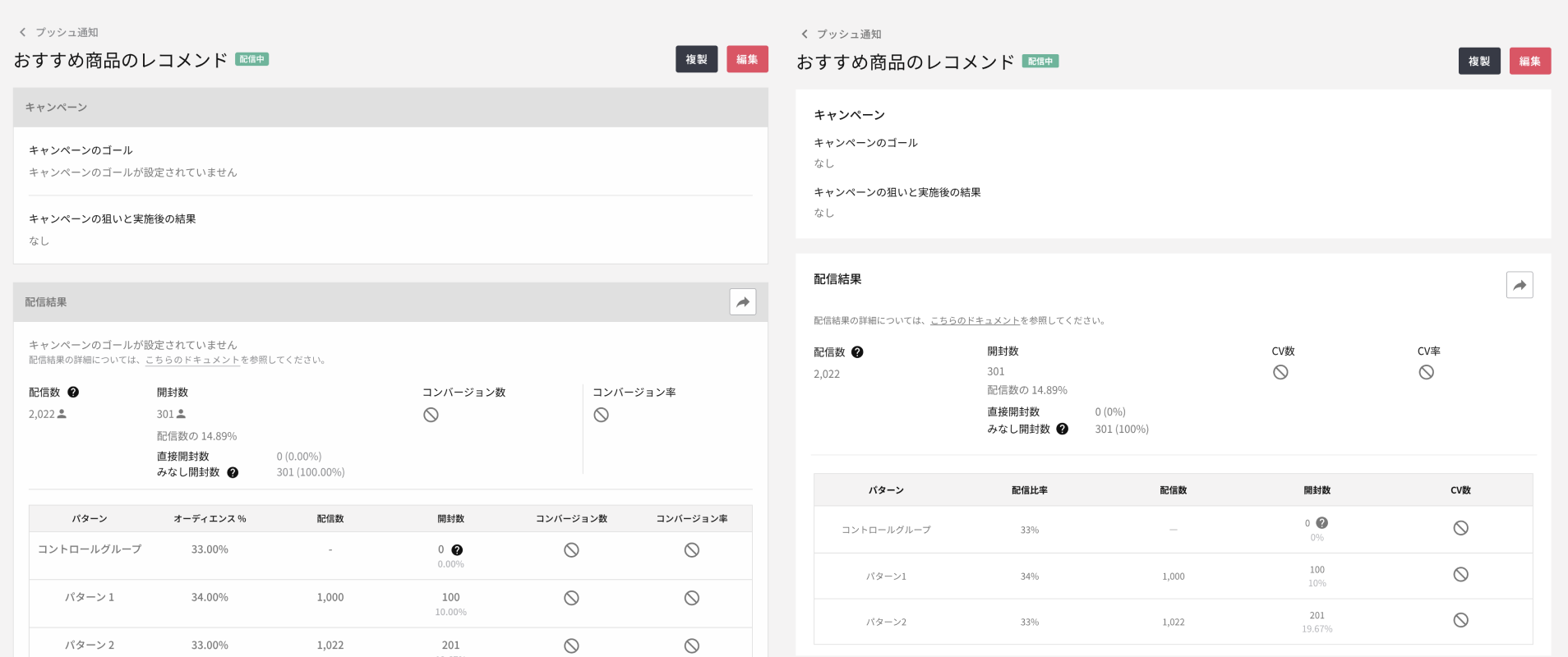The image size is (1568, 657).
Task: Click the gray キャンペーン section header in left panel
Action: (390, 108)
